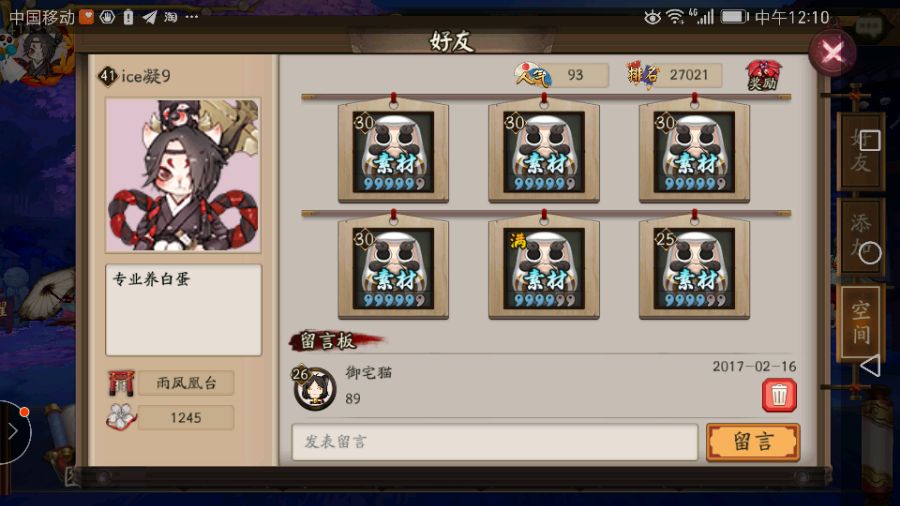Open the ice凝9 profile portrait
Viewport: 900px width, 506px height.
(x=183, y=175)
